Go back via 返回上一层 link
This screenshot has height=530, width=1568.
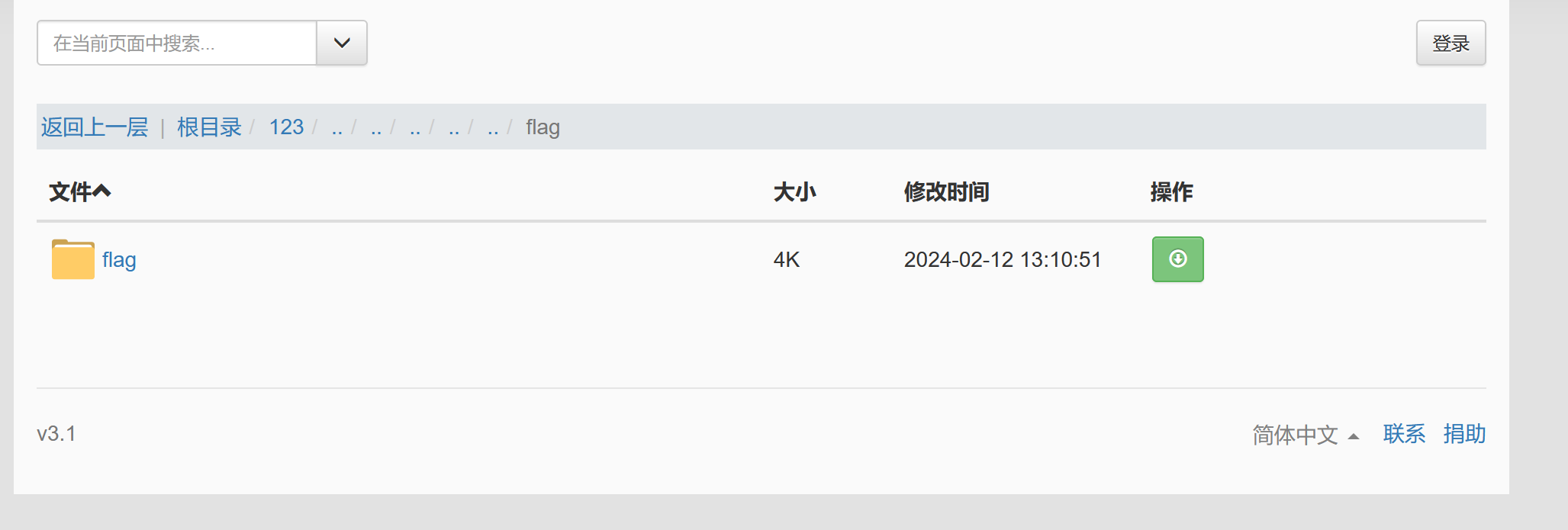tap(95, 127)
